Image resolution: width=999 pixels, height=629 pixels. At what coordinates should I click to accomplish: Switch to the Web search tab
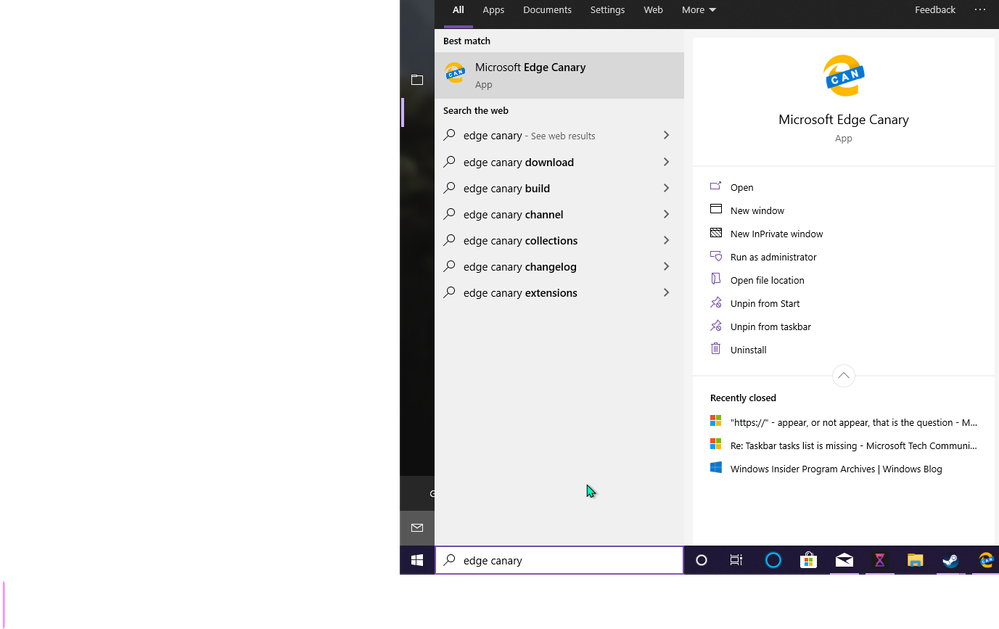click(x=653, y=10)
